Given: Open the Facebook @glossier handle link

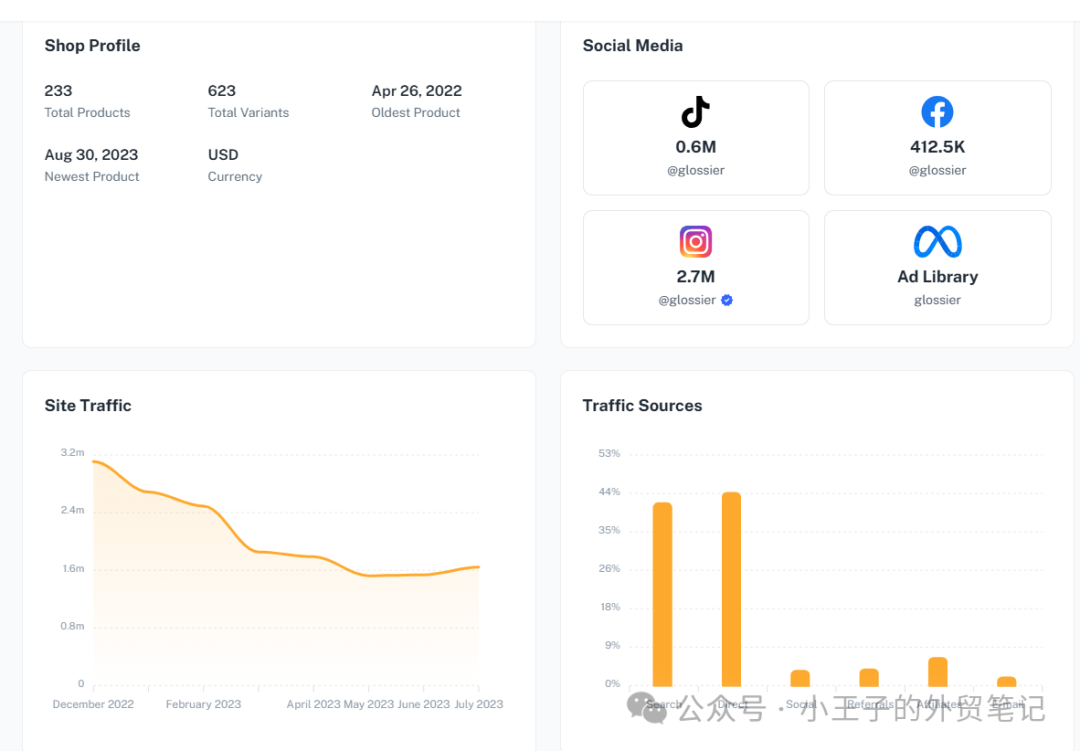Looking at the screenshot, I should click(x=937, y=170).
